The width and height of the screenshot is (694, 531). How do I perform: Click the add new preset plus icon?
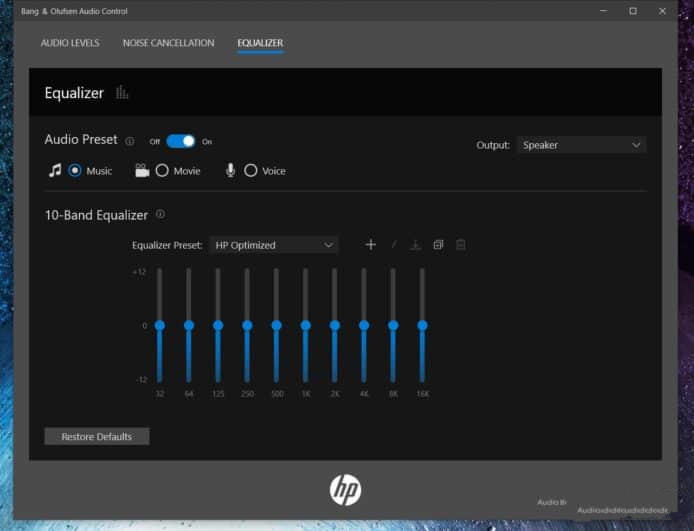click(x=370, y=245)
